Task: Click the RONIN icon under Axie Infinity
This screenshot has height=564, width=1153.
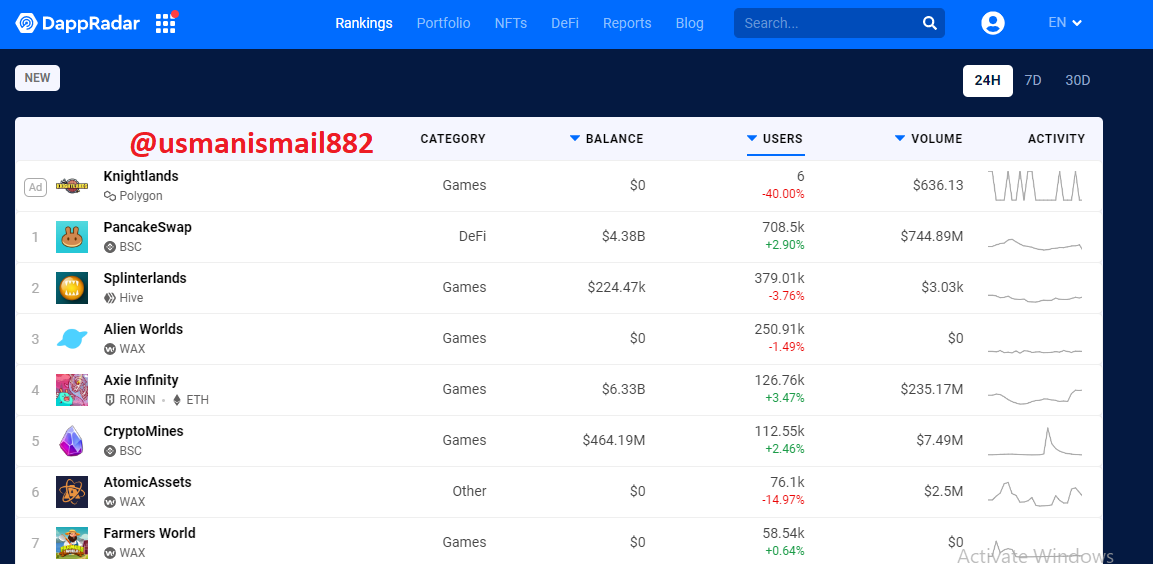Action: (x=110, y=400)
